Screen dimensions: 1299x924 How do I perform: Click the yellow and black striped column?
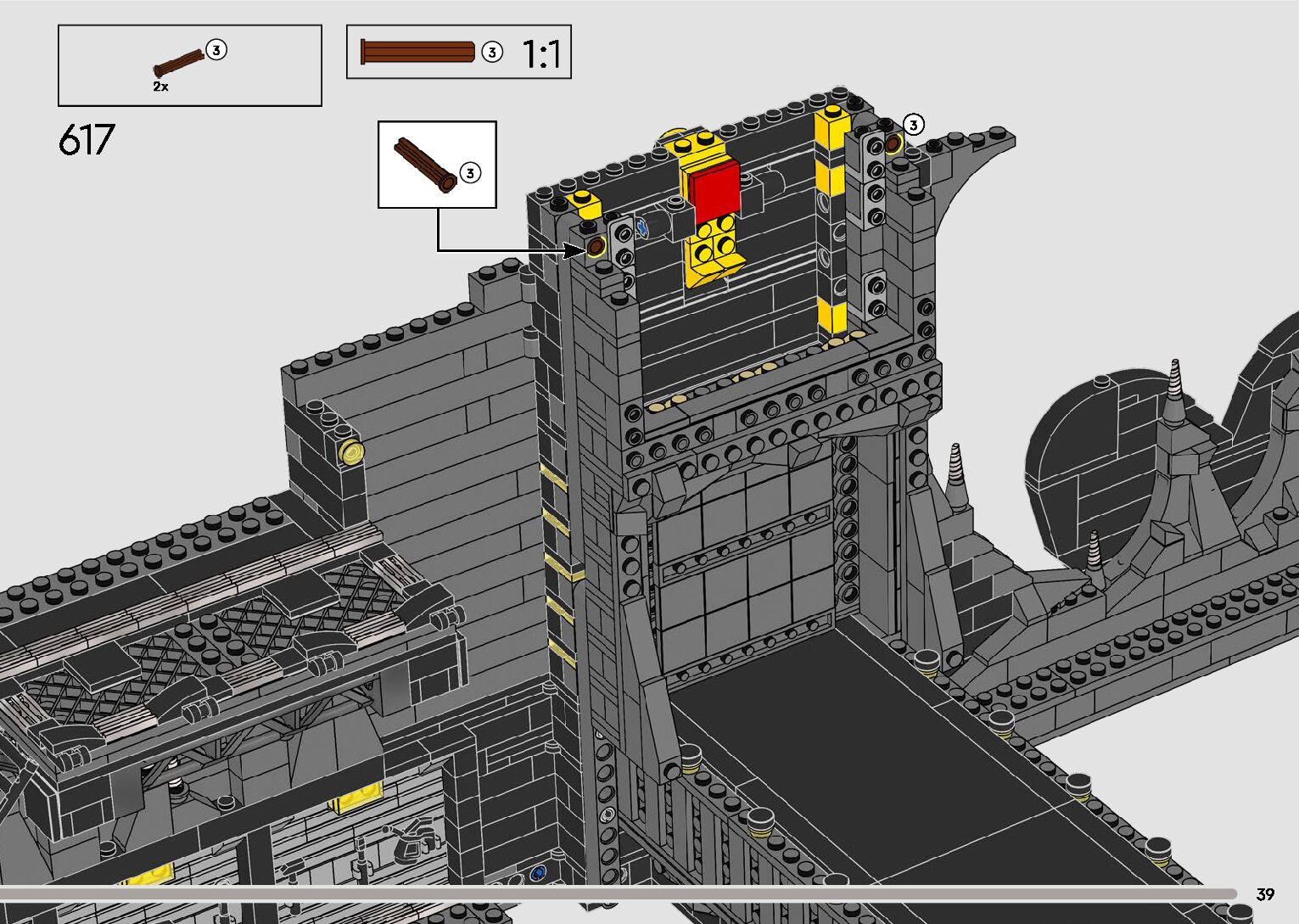click(x=831, y=221)
